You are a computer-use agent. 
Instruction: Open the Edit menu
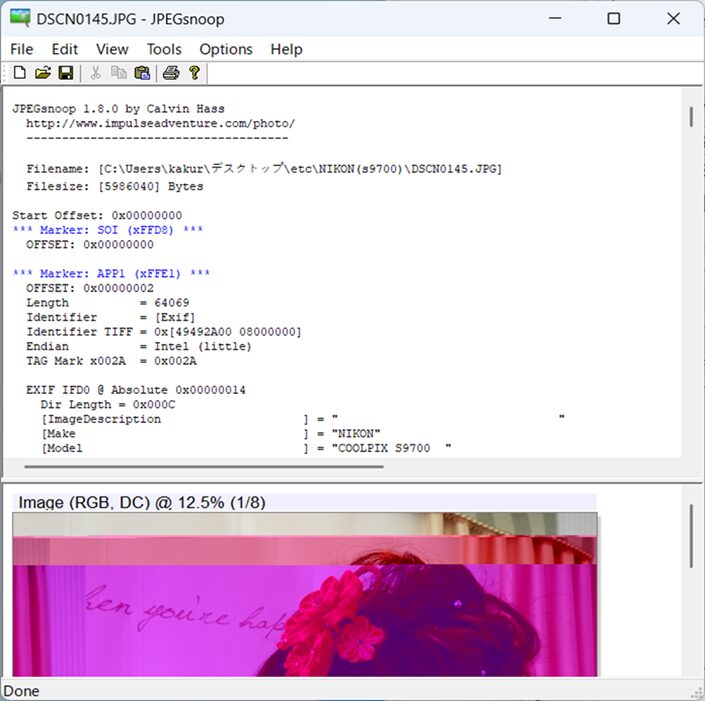65,49
